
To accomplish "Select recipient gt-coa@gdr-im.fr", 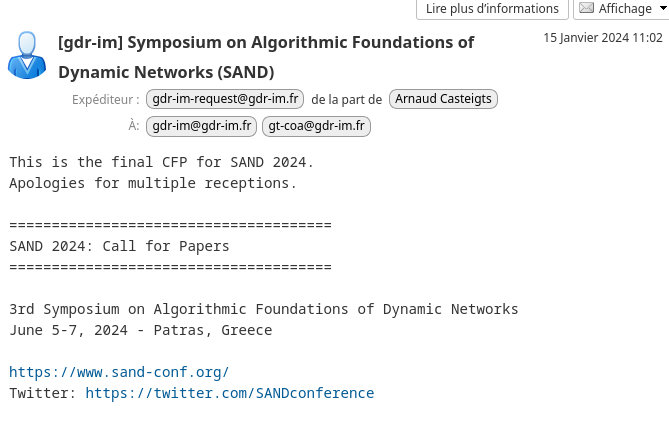I will 316,126.
